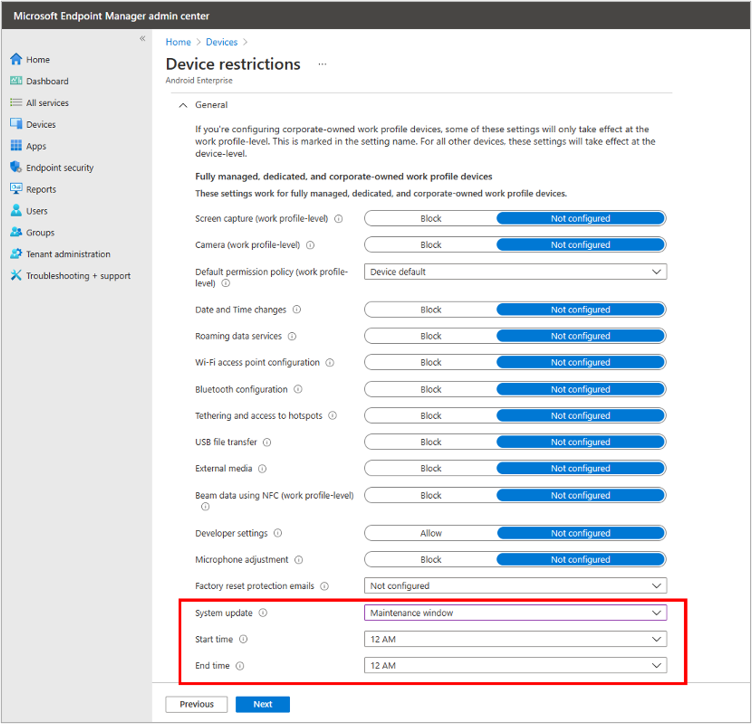The image size is (752, 724).
Task: Show info for Bluetooth configuration
Action: 298,389
